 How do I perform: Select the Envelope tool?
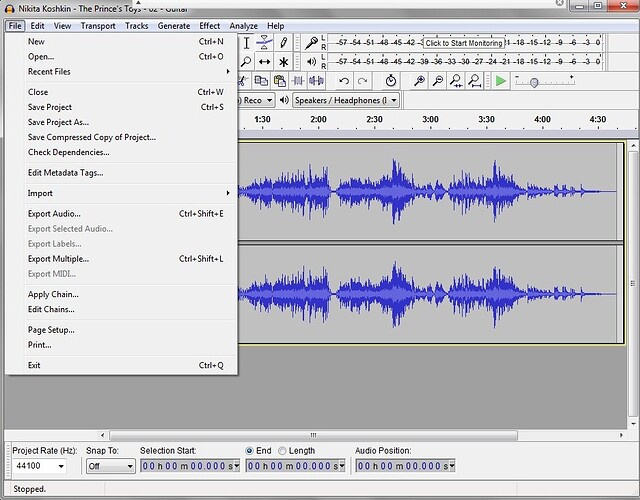coord(264,43)
